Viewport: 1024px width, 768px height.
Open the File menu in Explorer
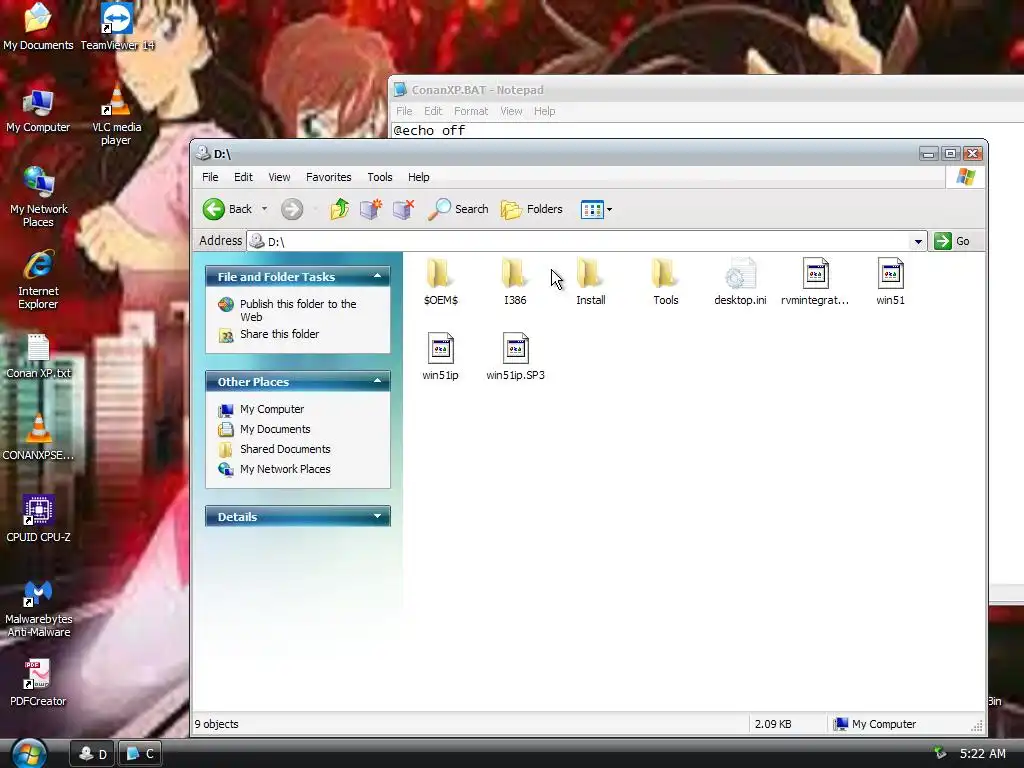click(210, 177)
